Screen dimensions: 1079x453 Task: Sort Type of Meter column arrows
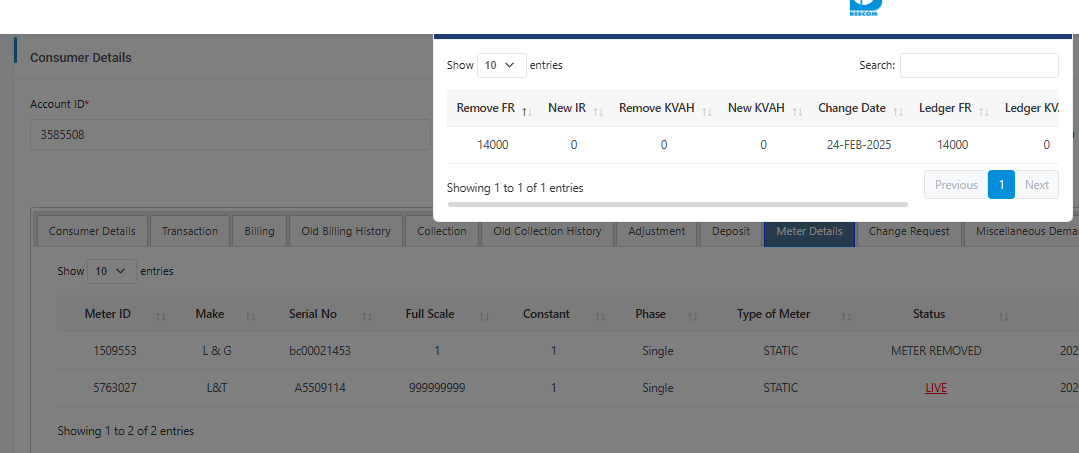coord(846,317)
